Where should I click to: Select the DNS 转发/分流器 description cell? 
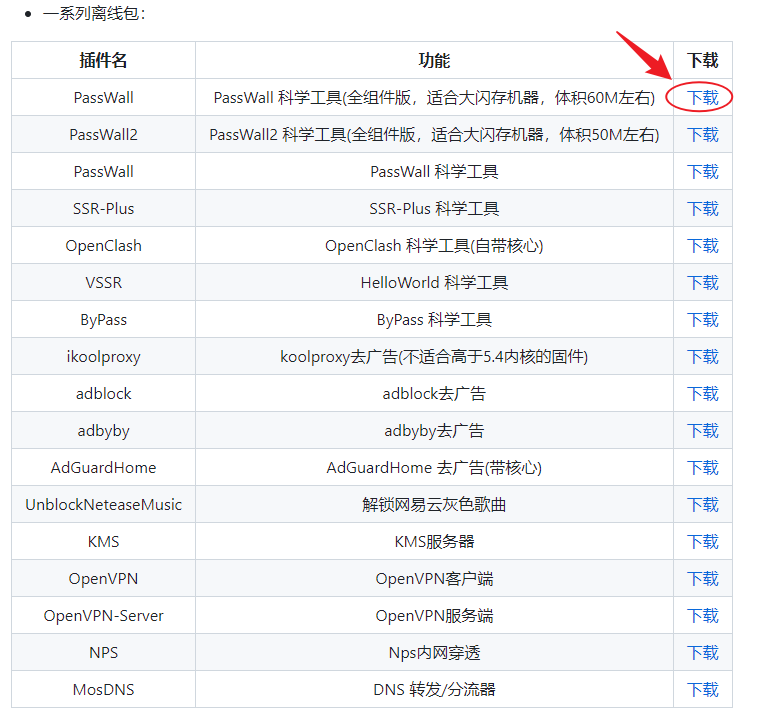434,690
